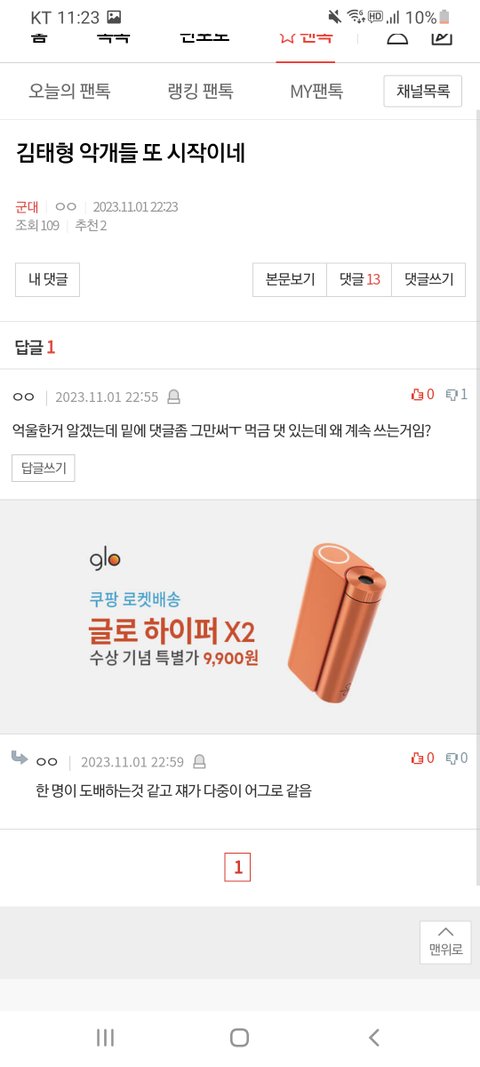The image size is (480, 1067).
Task: Reply using the 답글쓰기 button
Action: 43,468
